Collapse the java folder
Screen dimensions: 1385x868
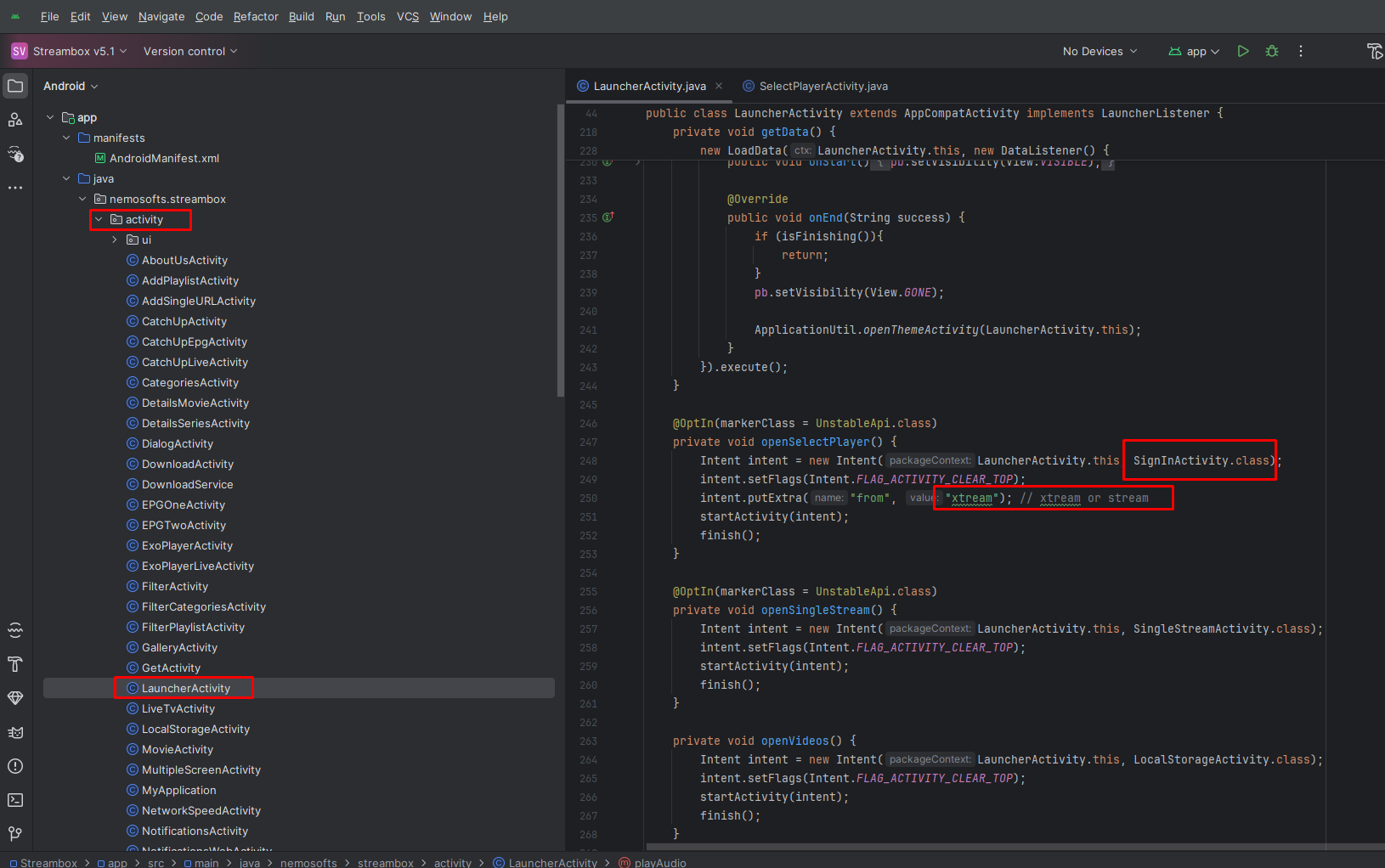pos(66,178)
